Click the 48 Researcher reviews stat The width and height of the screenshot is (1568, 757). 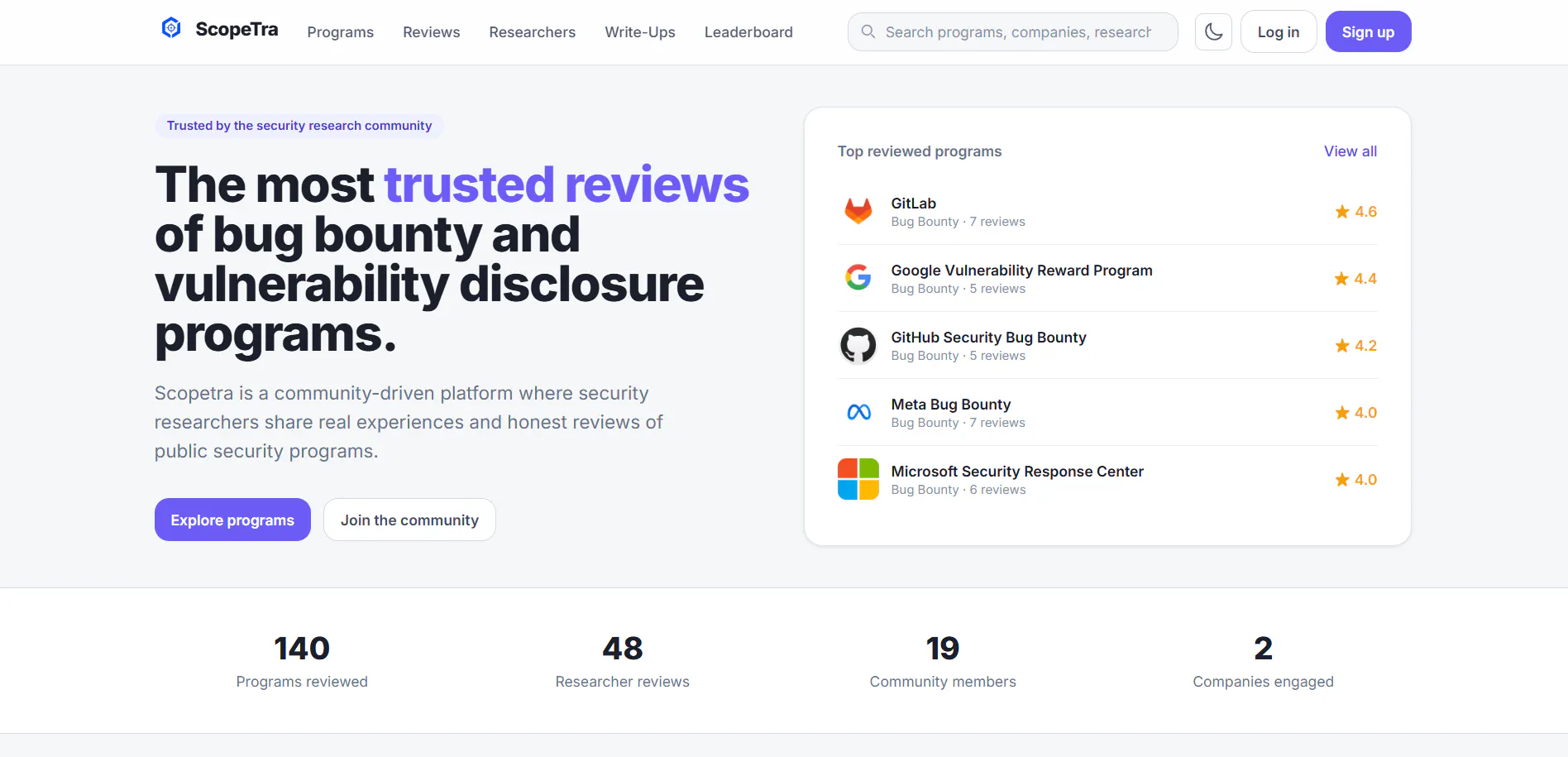click(x=623, y=661)
